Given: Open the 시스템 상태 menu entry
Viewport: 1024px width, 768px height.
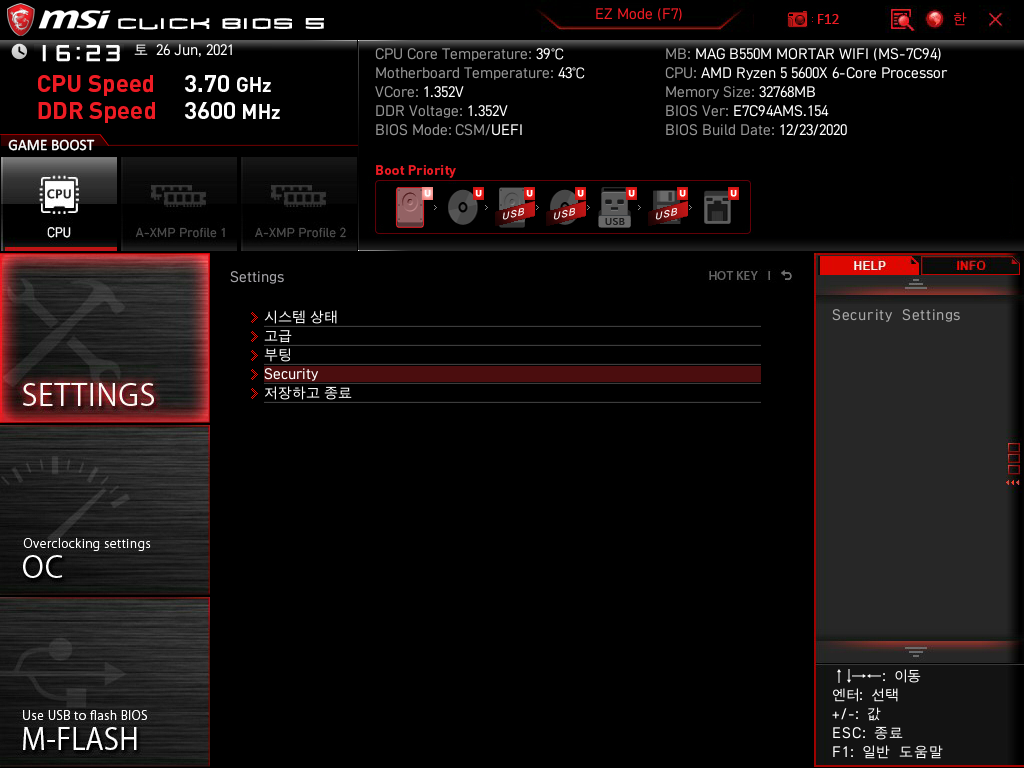Looking at the screenshot, I should 512,317.
